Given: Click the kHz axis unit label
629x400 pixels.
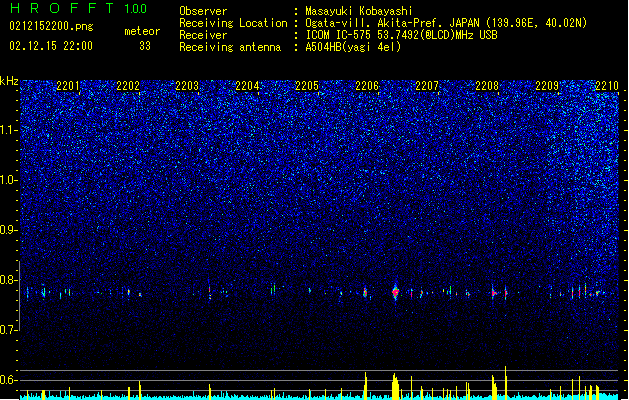Looking at the screenshot, I should point(9,81).
